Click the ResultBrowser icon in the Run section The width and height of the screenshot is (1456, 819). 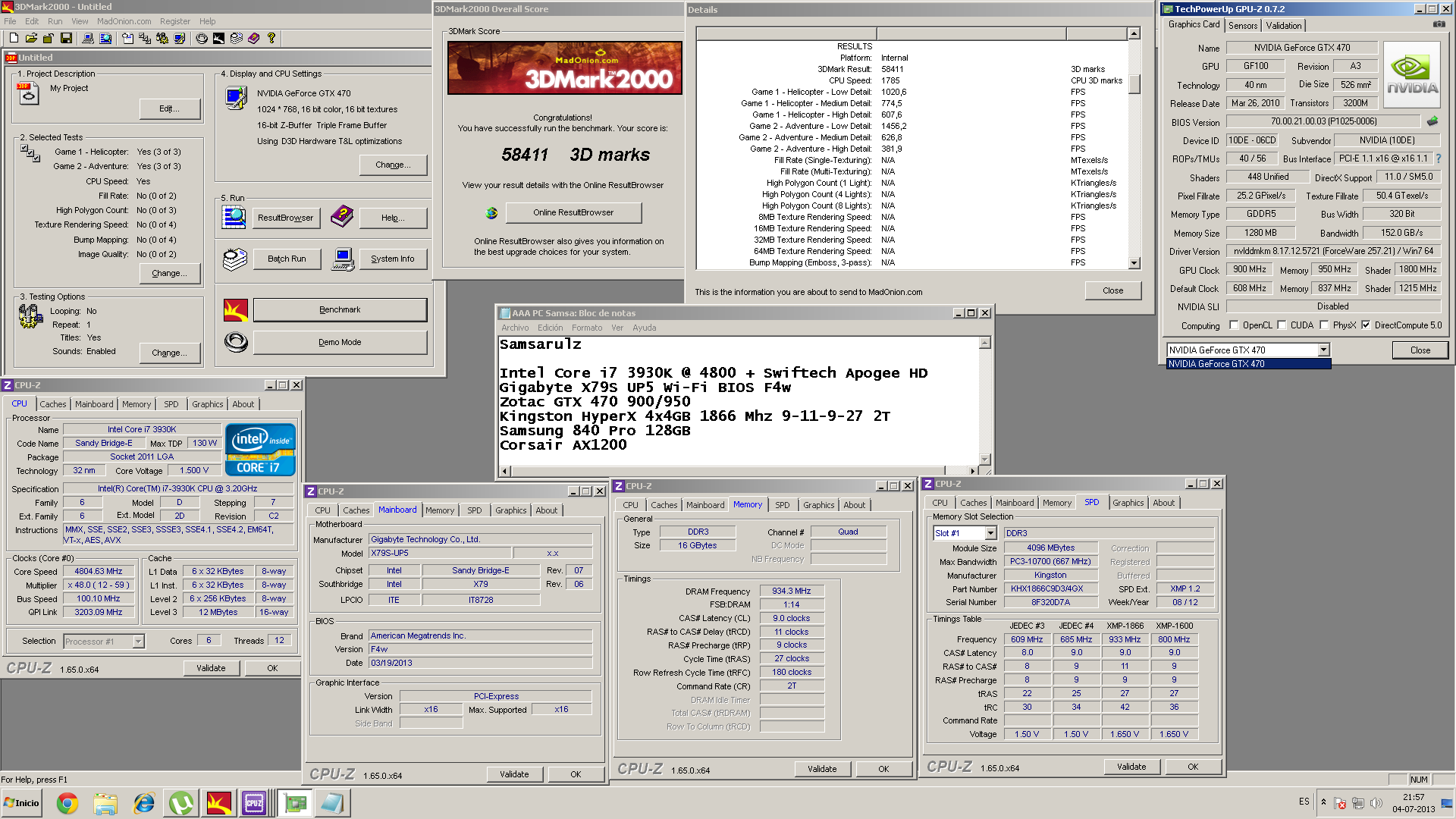pos(234,218)
